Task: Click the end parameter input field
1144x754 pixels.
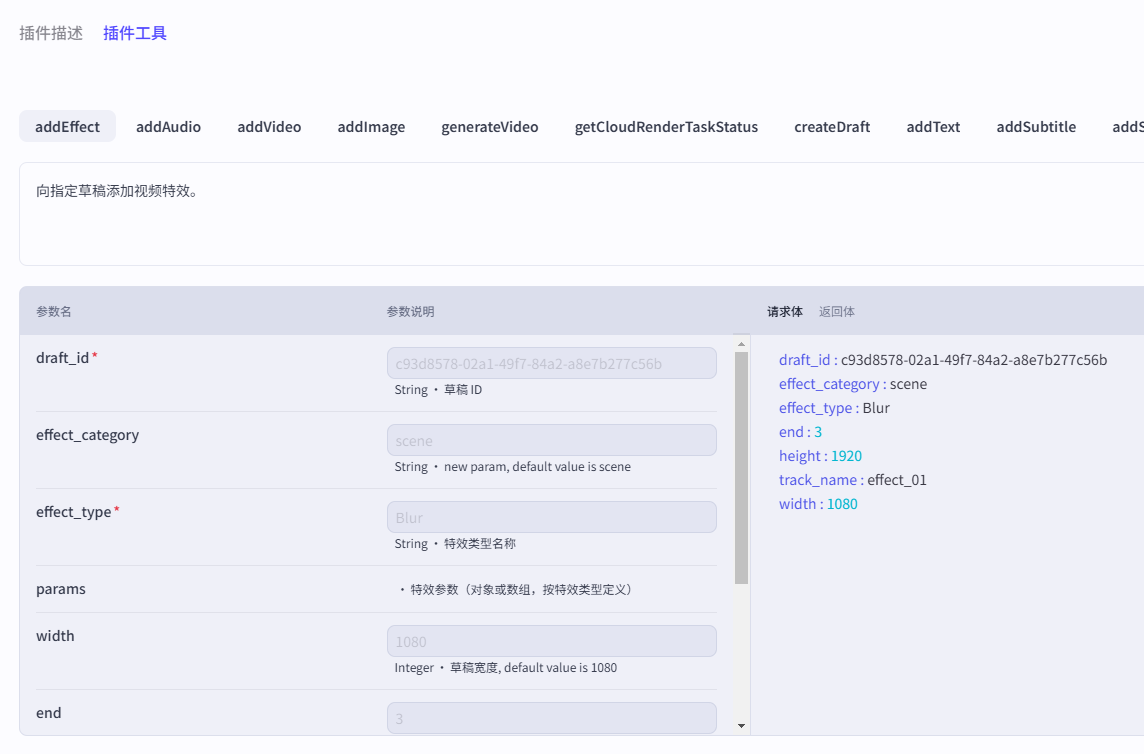Action: tap(551, 718)
